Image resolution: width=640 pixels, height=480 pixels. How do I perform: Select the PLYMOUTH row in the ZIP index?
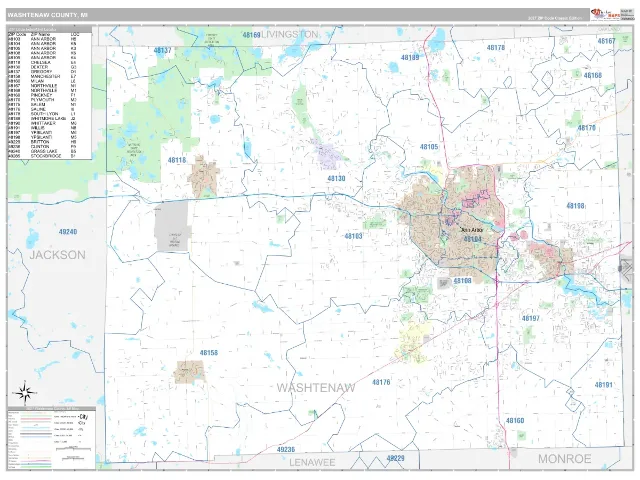(x=42, y=100)
